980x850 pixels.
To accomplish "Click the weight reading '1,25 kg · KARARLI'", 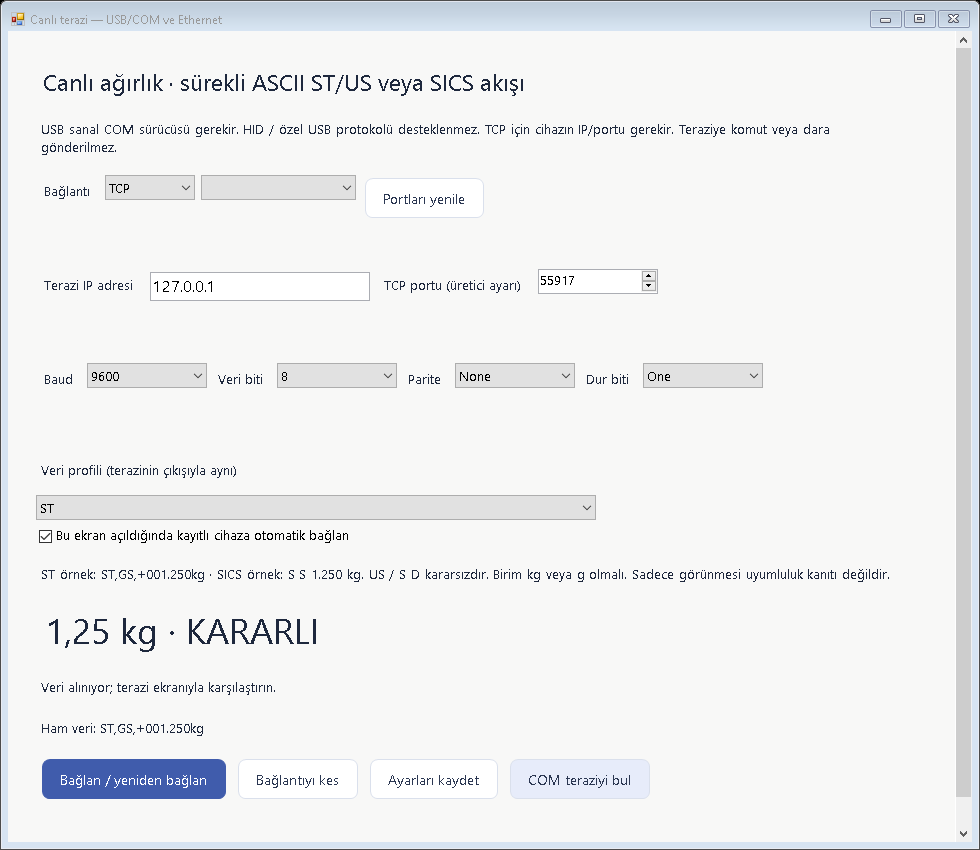I will pos(182,632).
